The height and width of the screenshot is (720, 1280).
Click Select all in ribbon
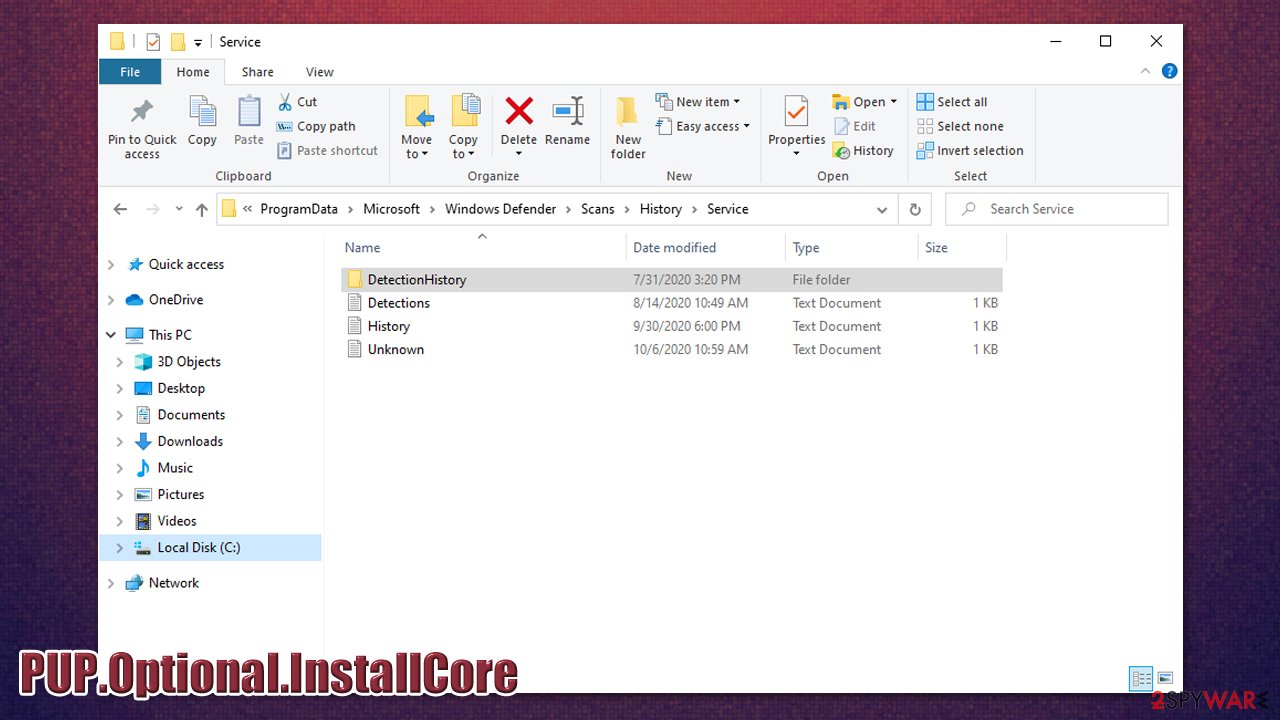click(952, 102)
